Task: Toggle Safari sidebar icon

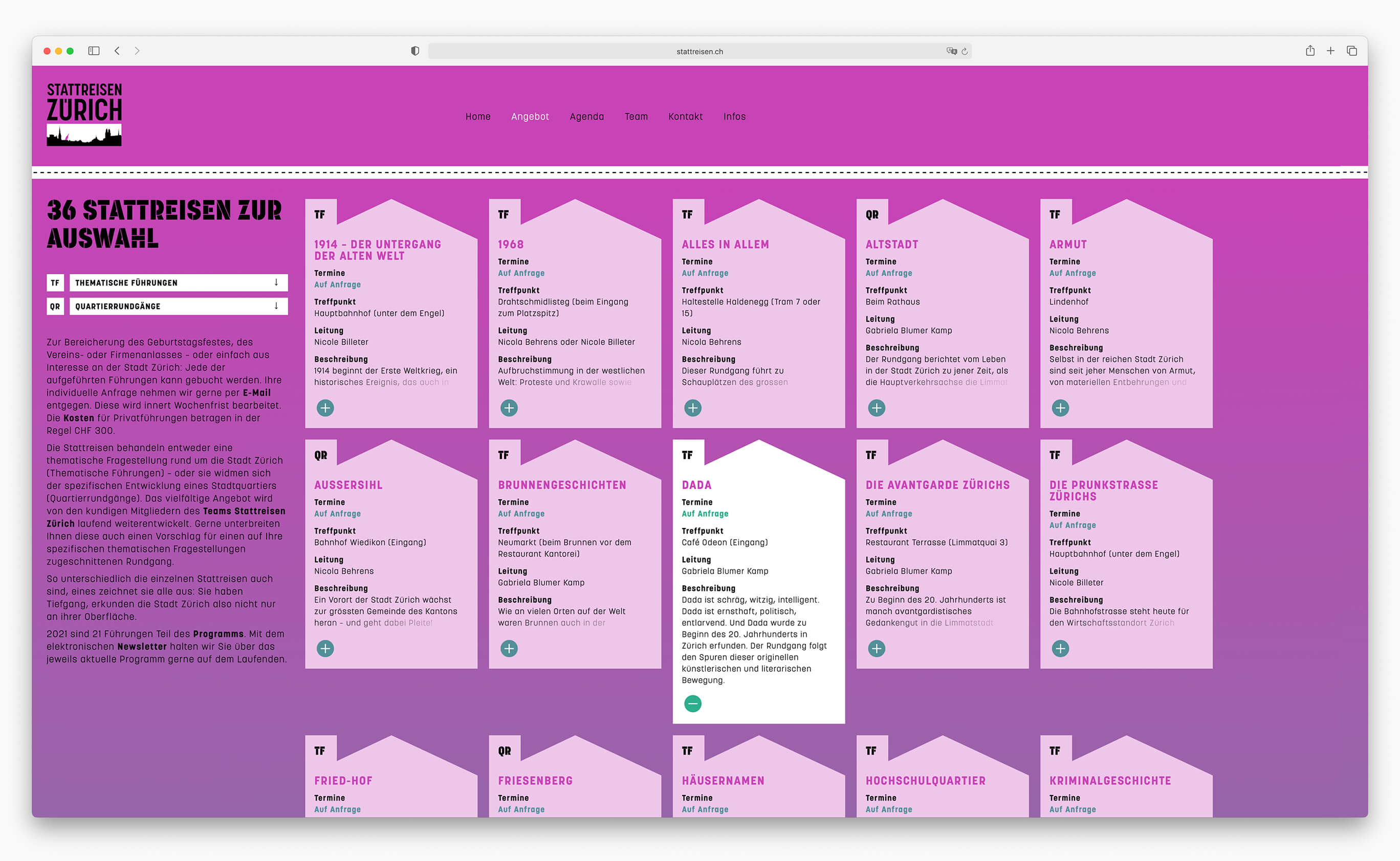Action: (94, 51)
